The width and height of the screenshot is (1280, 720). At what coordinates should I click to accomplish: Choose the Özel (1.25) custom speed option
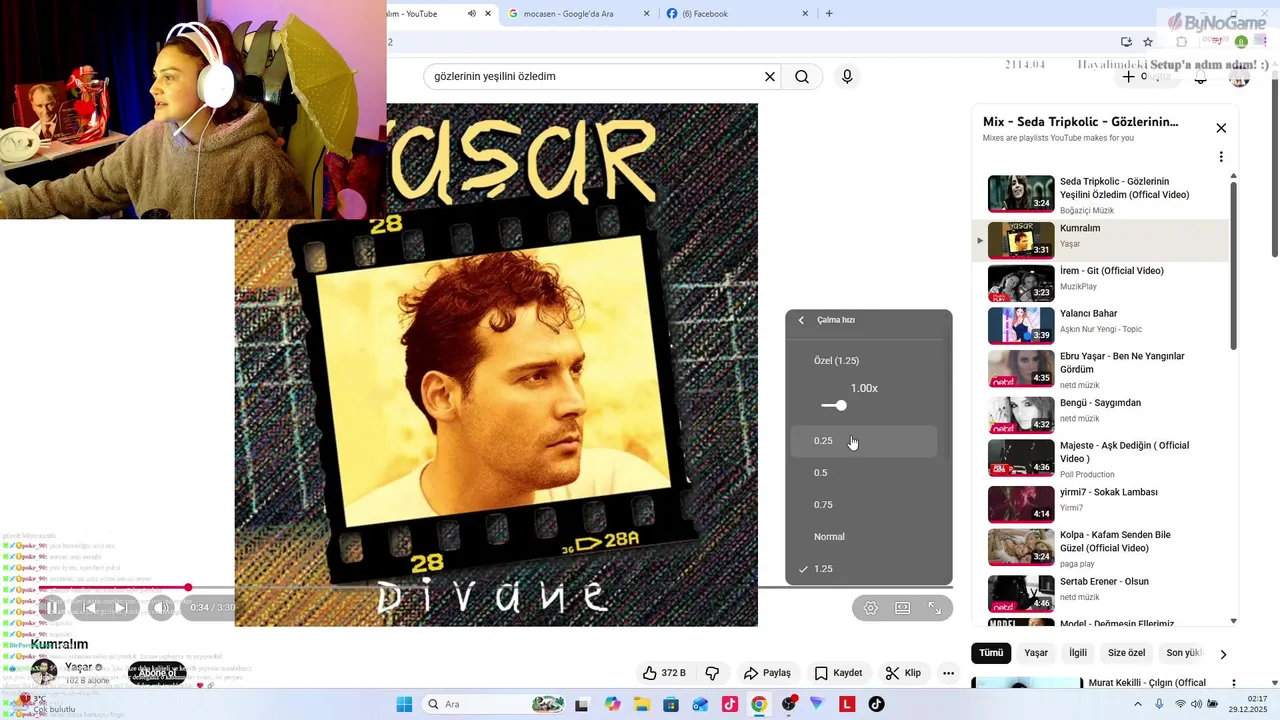click(x=864, y=361)
